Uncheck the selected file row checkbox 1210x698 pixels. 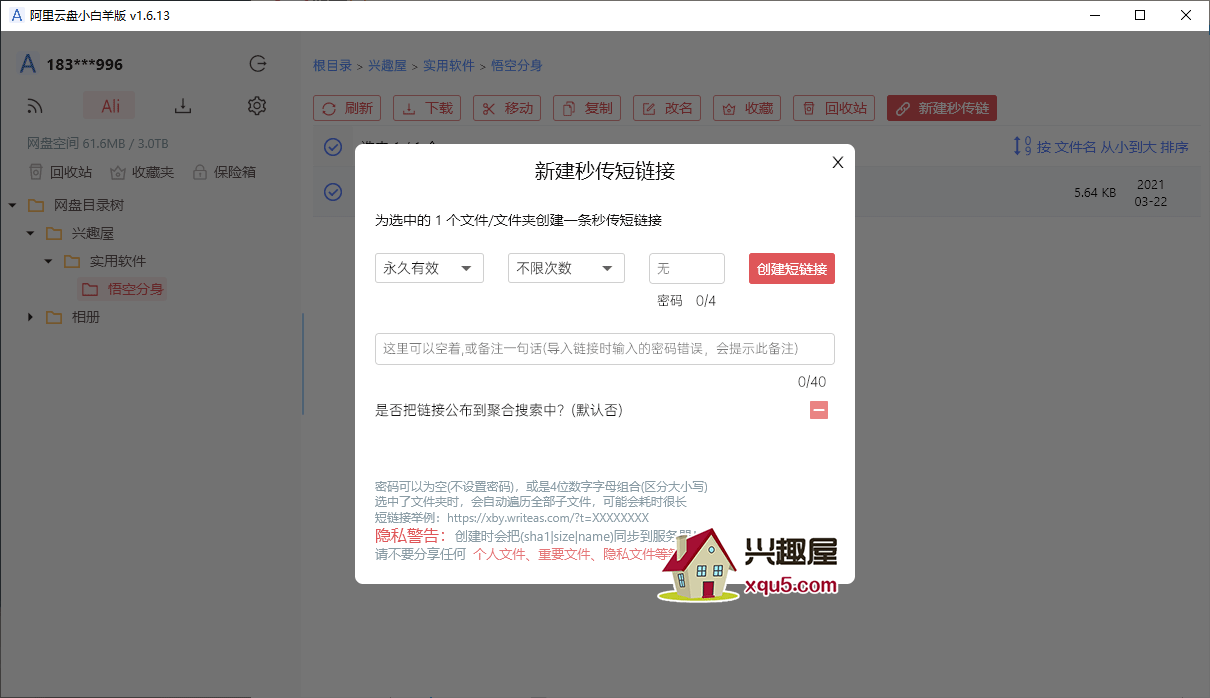pyautogui.click(x=333, y=192)
